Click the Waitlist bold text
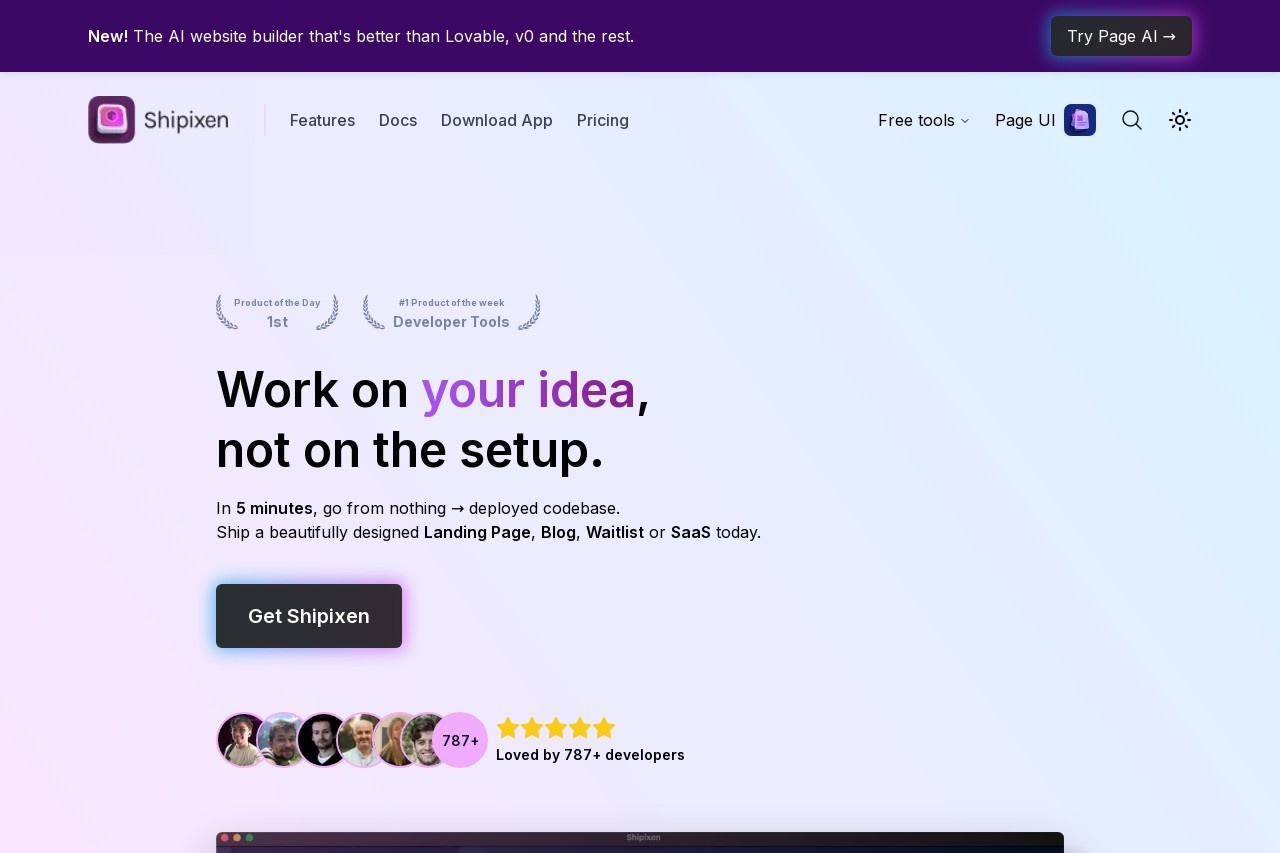The image size is (1280, 853). [x=615, y=532]
